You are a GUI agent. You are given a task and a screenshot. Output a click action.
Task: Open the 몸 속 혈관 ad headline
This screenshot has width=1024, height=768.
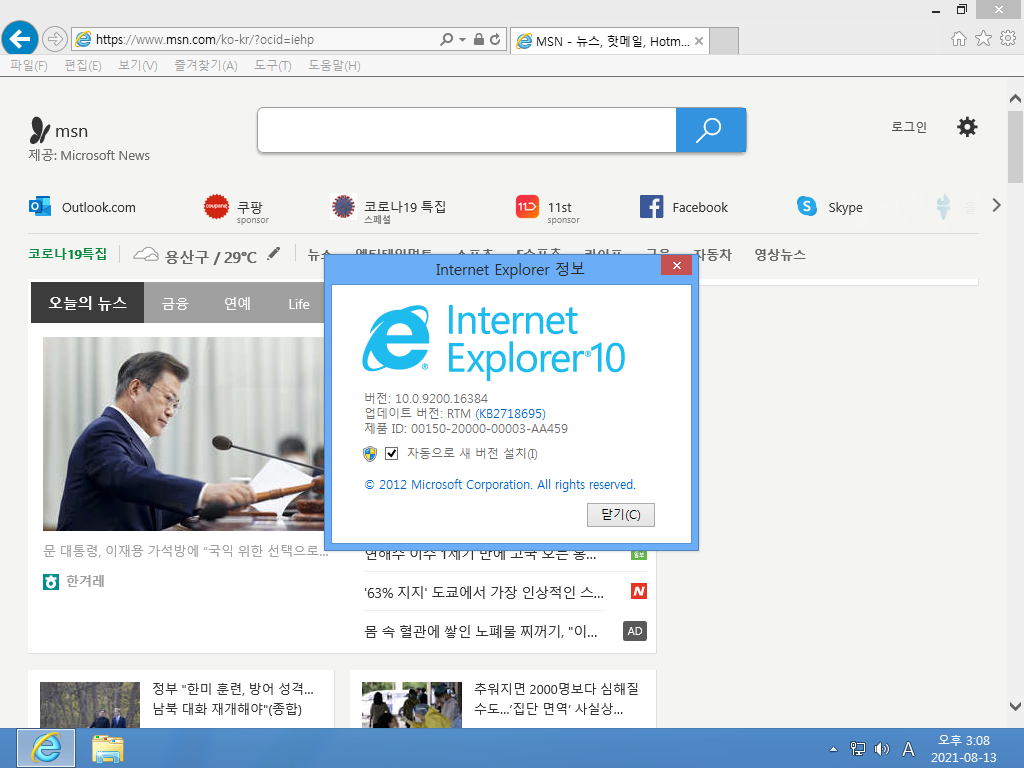point(481,631)
